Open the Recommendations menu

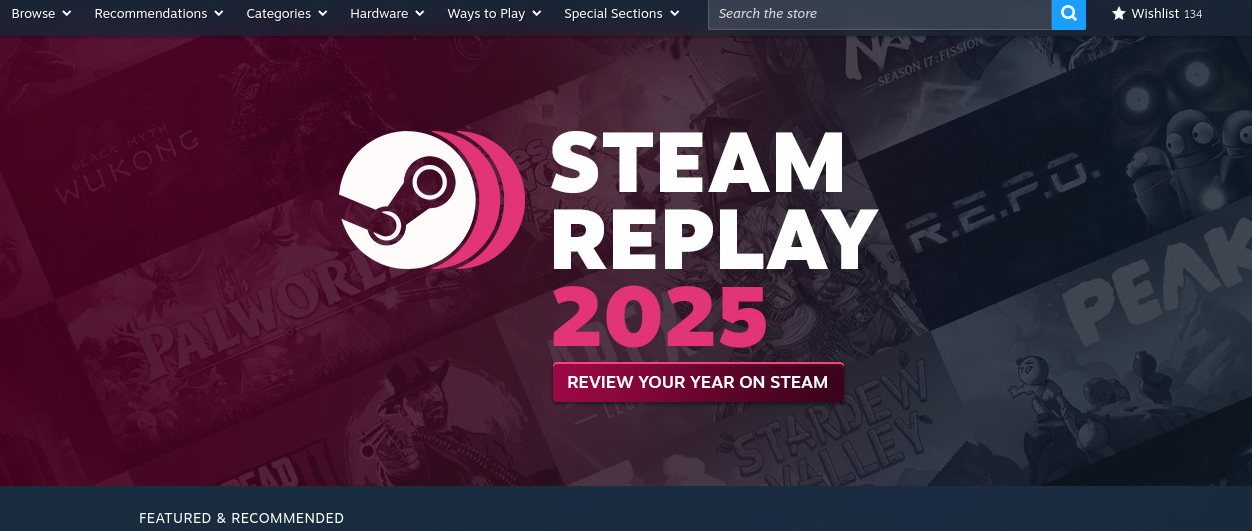(x=158, y=14)
